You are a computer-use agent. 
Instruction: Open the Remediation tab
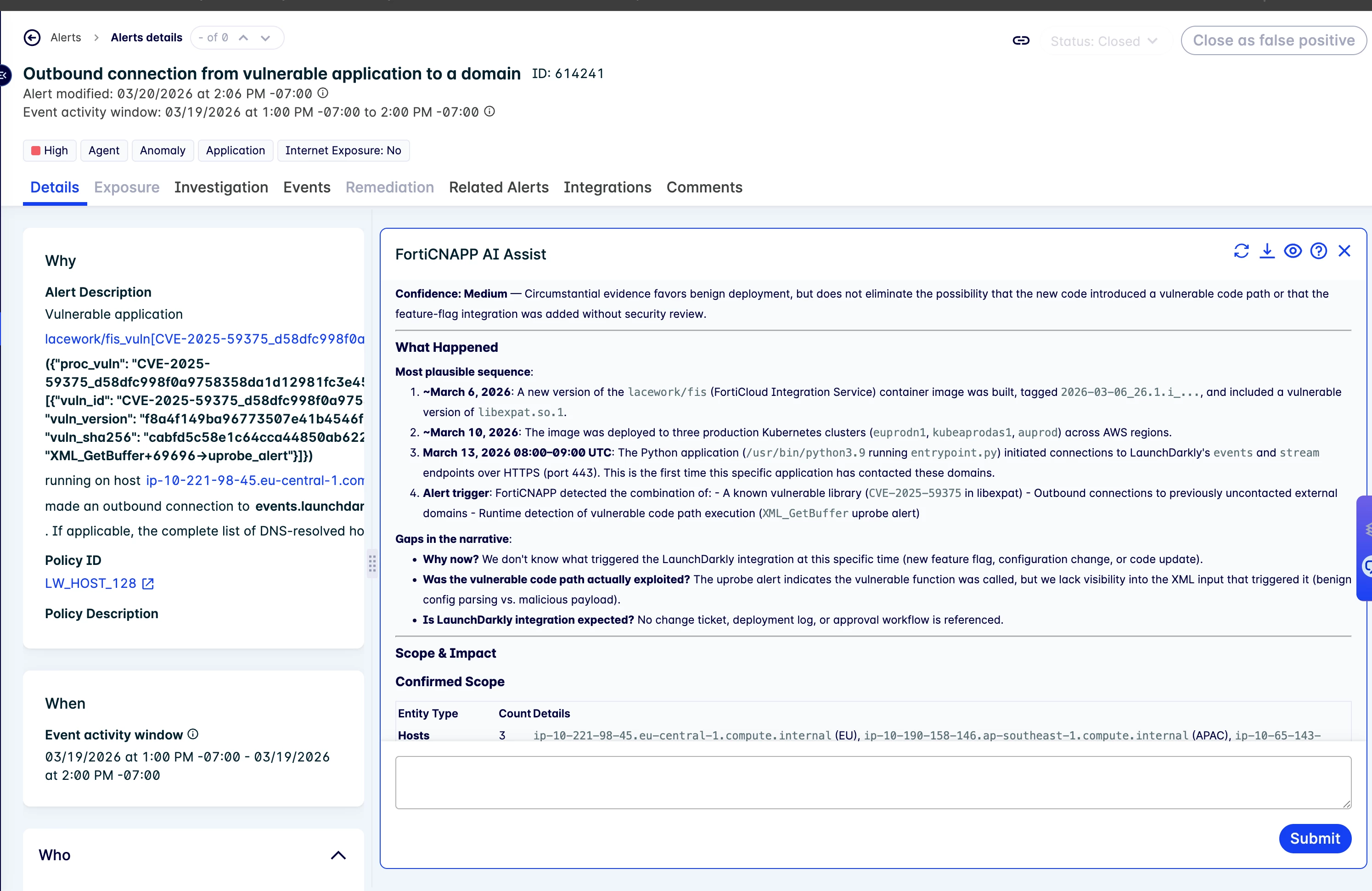click(x=390, y=187)
